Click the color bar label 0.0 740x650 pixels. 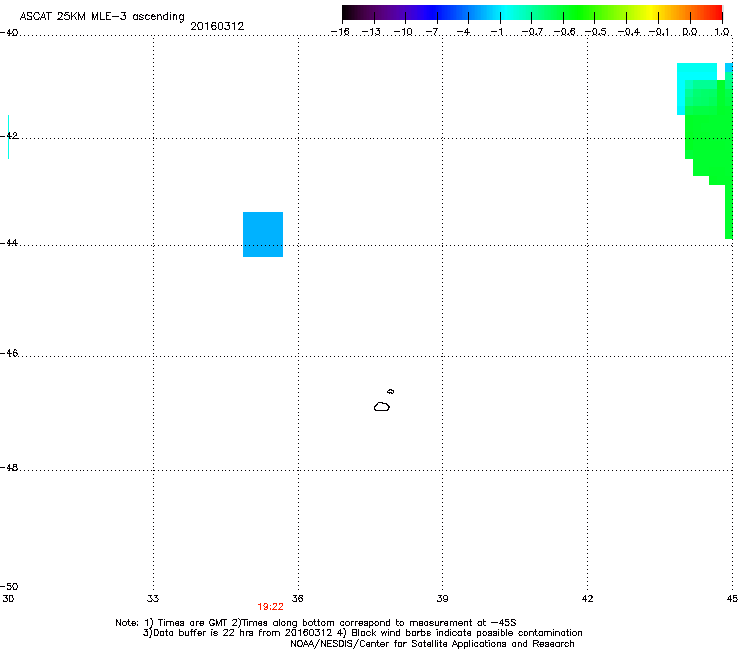(690, 32)
